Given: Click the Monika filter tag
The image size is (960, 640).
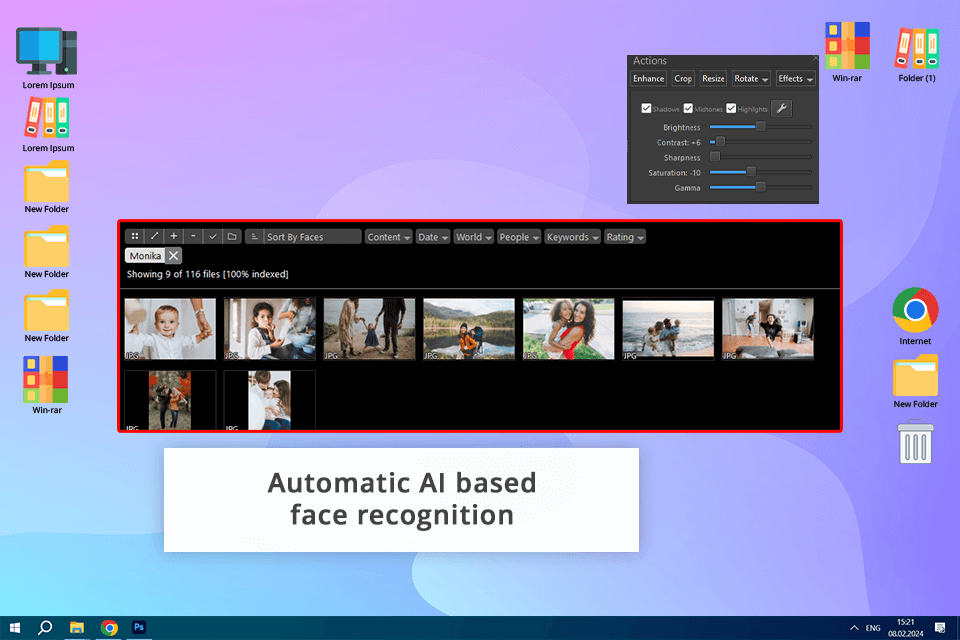Looking at the screenshot, I should click(145, 255).
